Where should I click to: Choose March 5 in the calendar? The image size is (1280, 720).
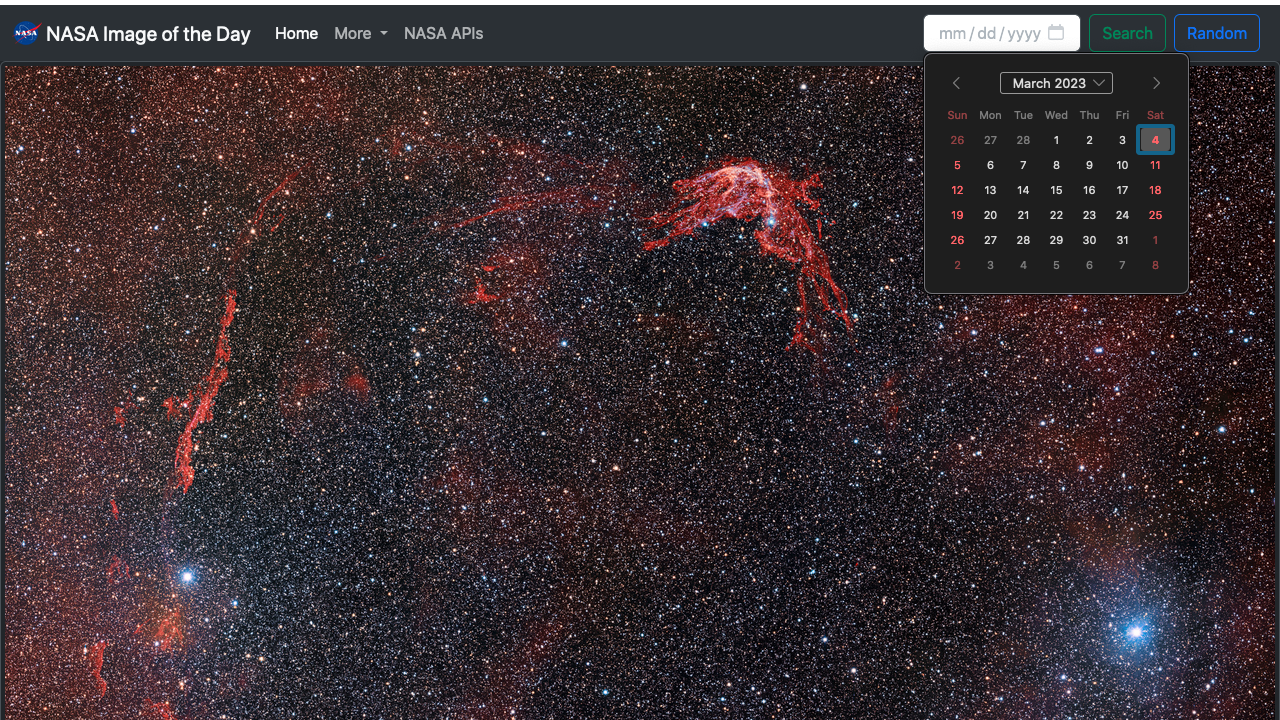[x=957, y=165]
